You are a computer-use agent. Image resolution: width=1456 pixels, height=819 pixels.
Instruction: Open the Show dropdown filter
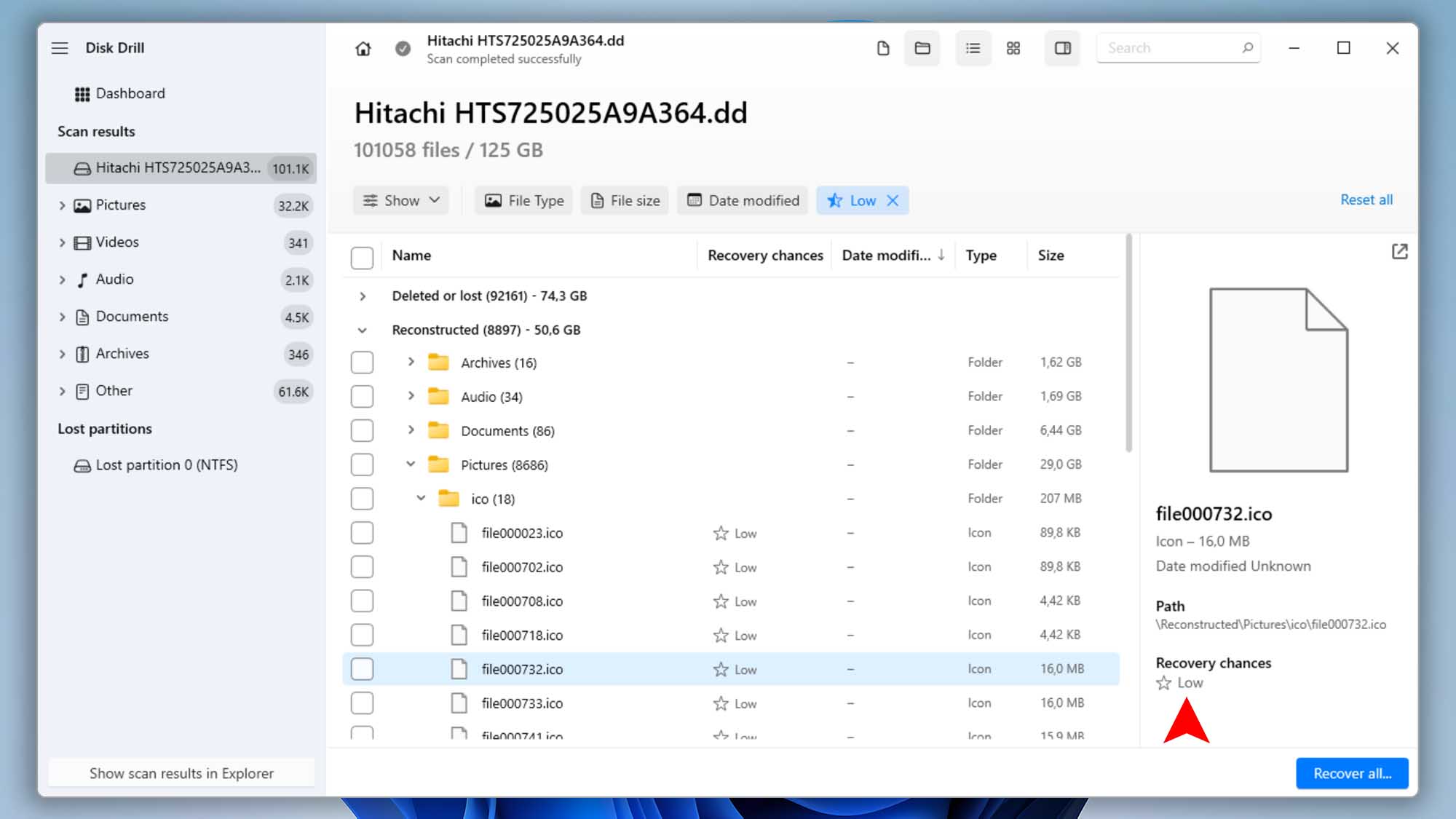(401, 200)
